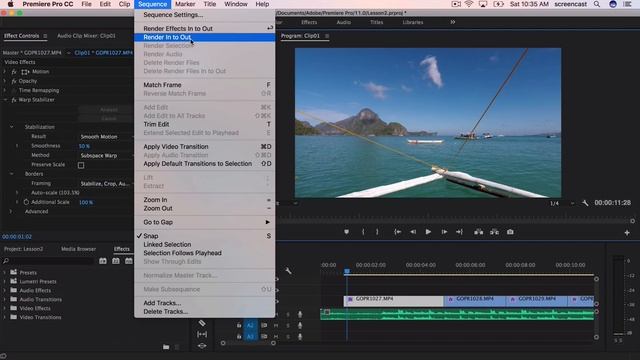Image resolution: width=640 pixels, height=360 pixels.
Task: Open timeline display settings wrench
Action: point(288,271)
